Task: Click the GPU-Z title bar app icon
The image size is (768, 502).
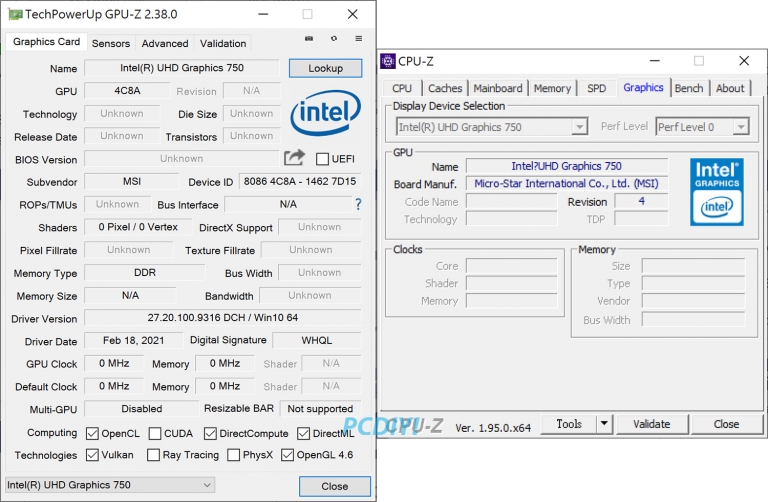Action: click(15, 14)
